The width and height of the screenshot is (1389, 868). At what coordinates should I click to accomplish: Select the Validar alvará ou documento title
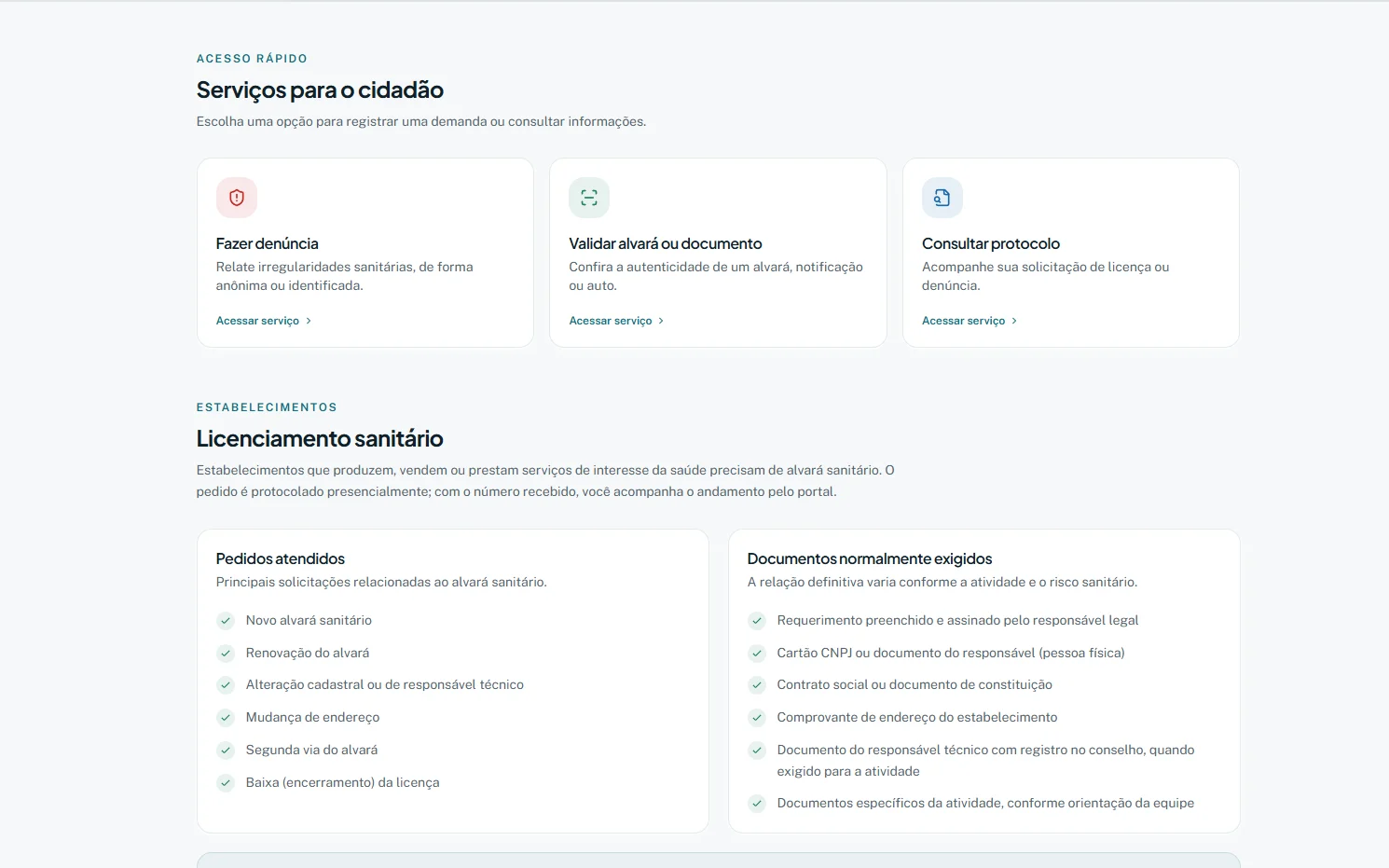pos(666,243)
